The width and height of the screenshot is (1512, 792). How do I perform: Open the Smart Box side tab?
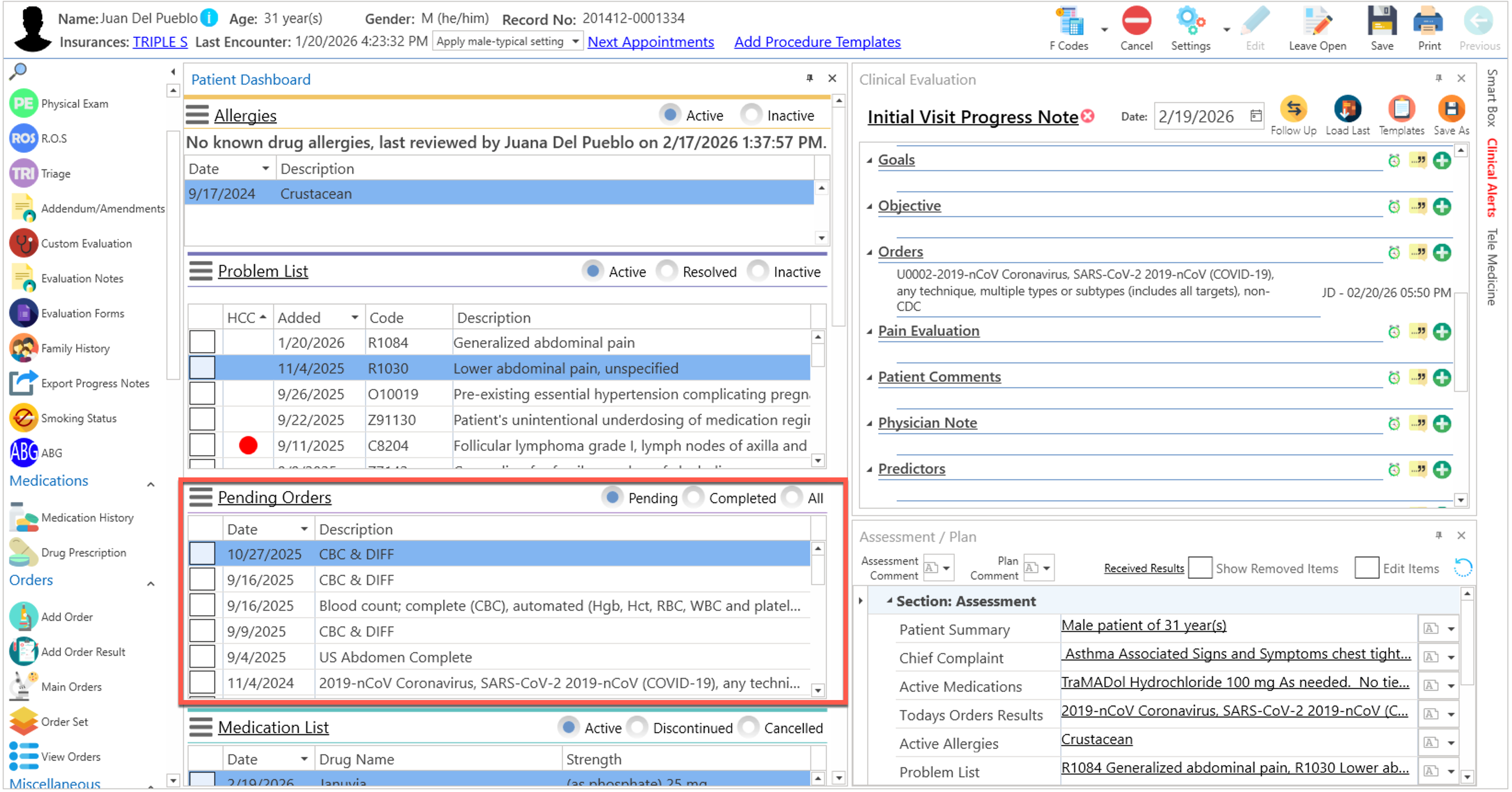pyautogui.click(x=1491, y=98)
